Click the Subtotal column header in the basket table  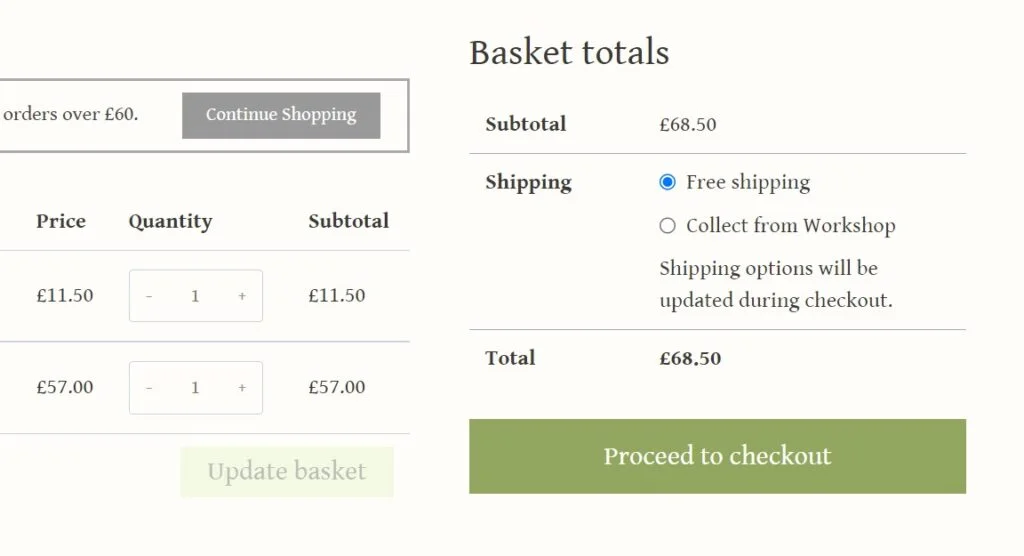click(x=348, y=221)
